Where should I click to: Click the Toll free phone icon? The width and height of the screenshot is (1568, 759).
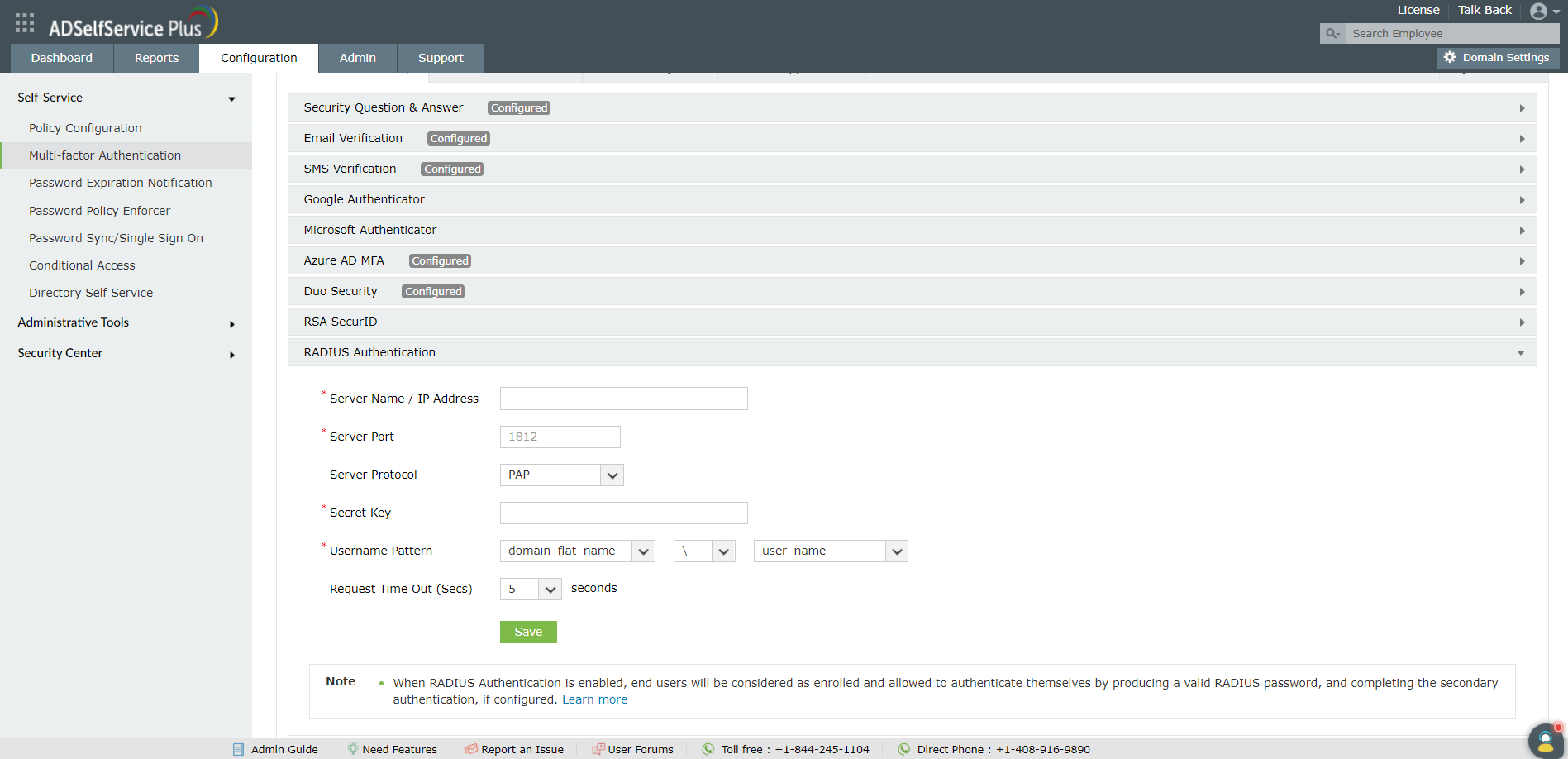[708, 749]
